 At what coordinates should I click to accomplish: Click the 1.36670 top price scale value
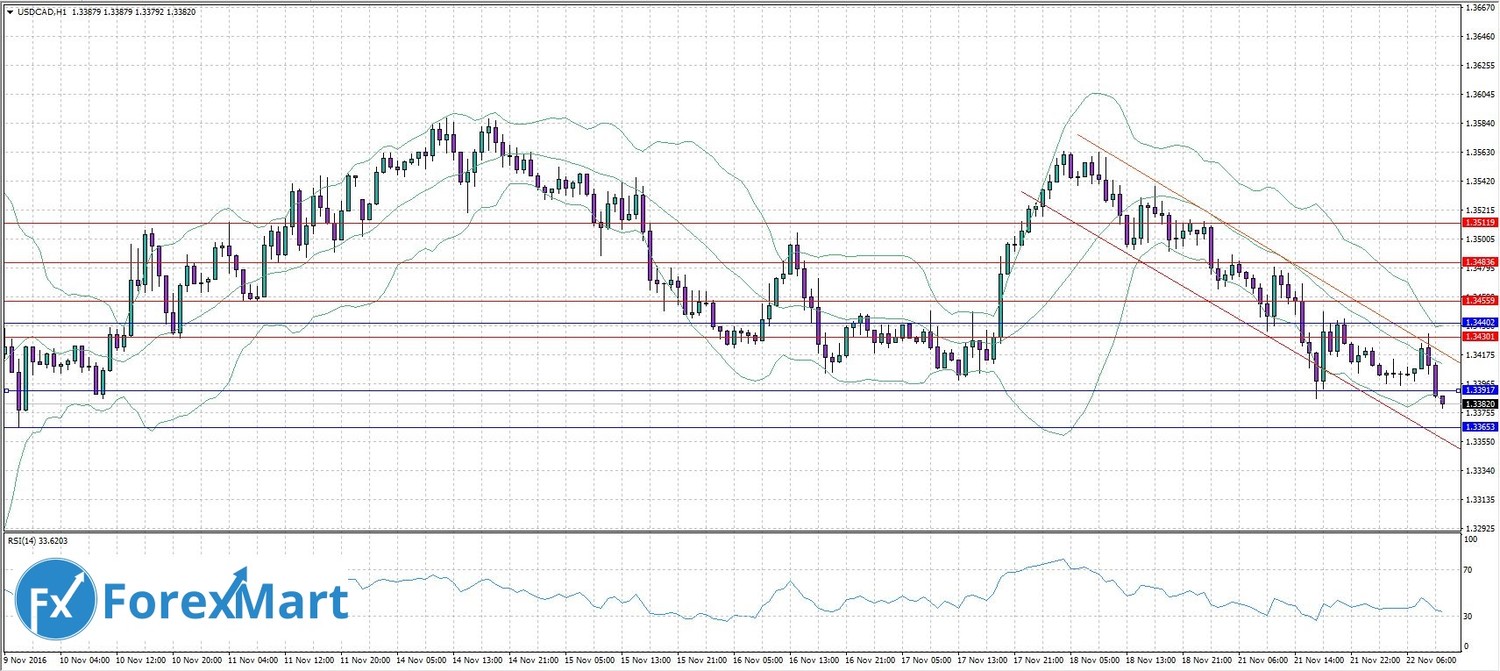(1480, 7)
